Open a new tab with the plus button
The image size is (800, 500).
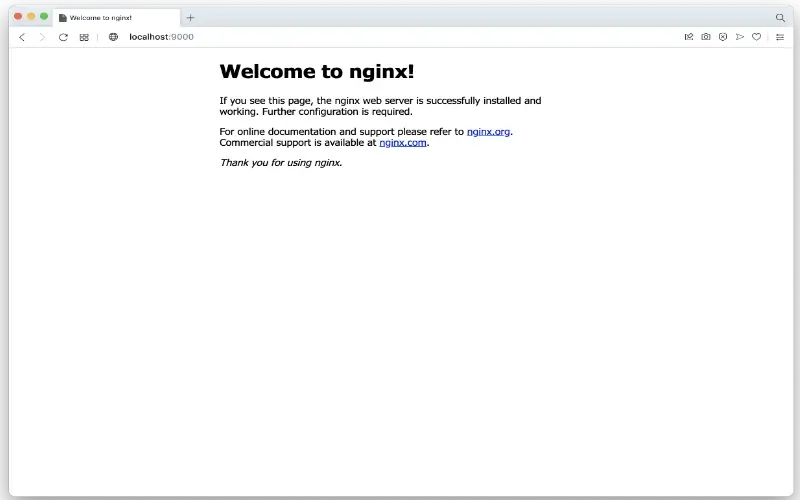pos(190,18)
